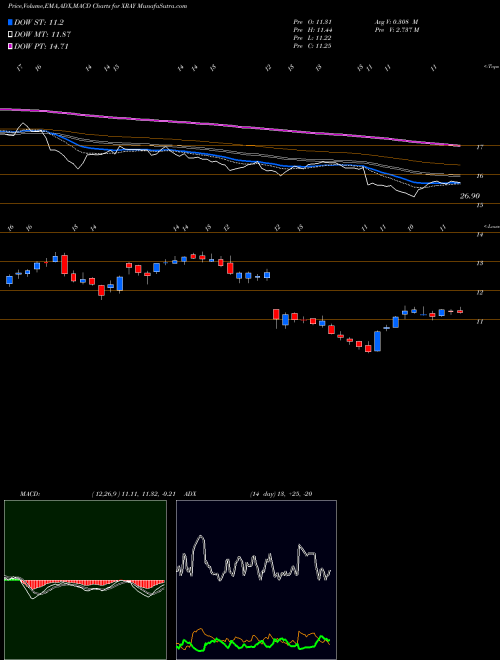Click the 11 price axis label

pos(479,322)
